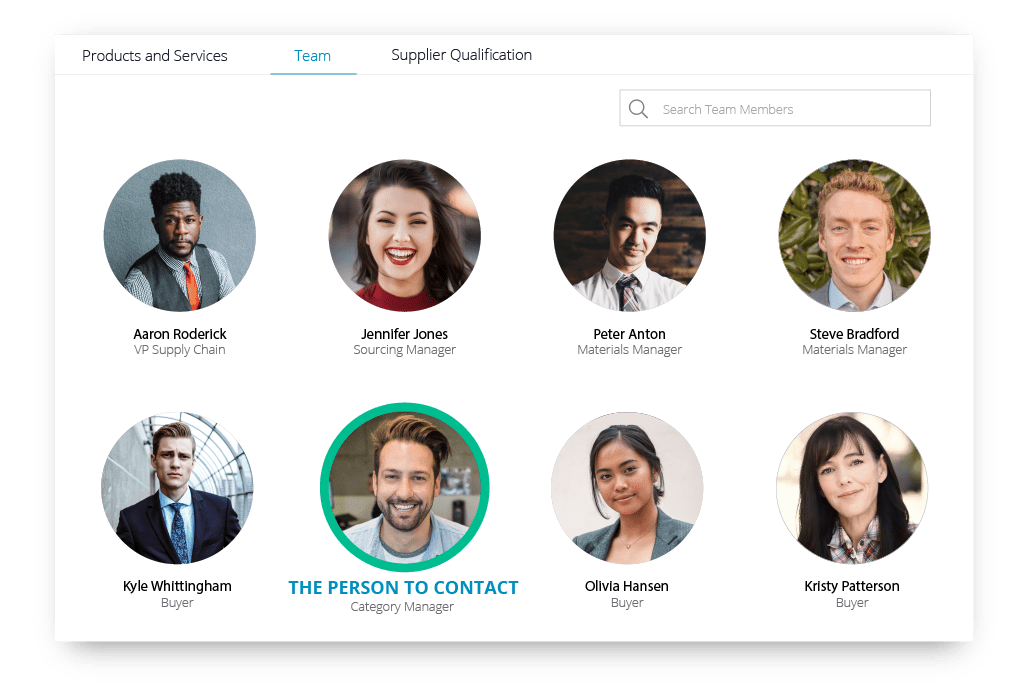
Task: Follow the Steve Bradford name link
Action: [855, 334]
